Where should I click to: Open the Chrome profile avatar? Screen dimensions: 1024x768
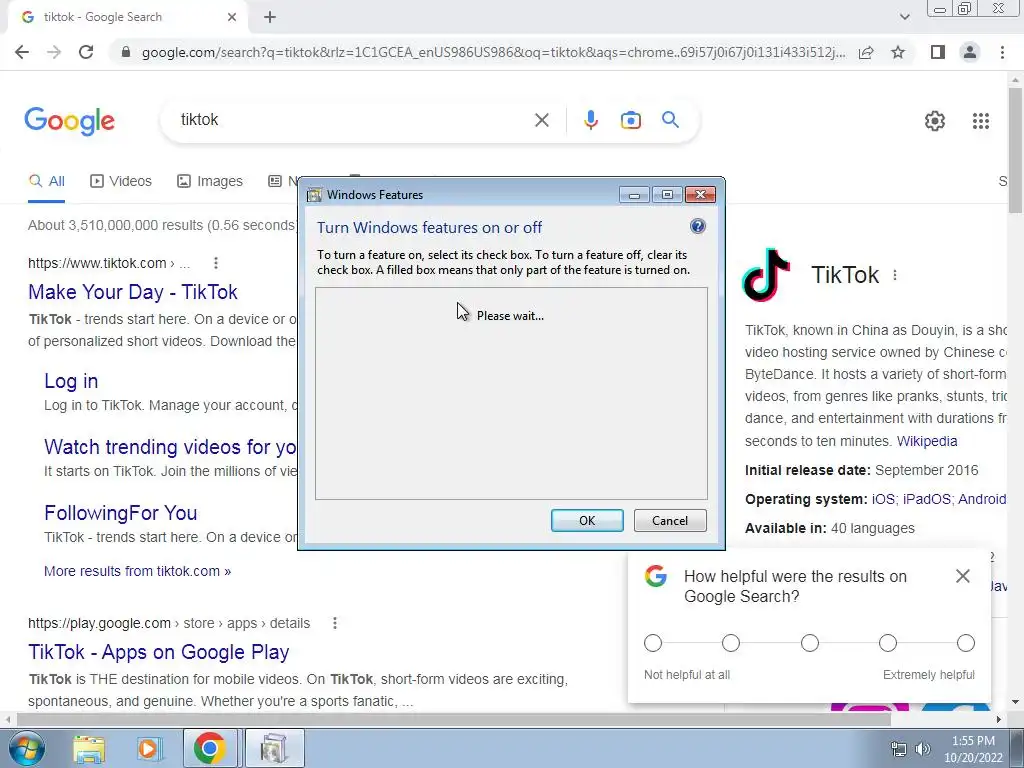pyautogui.click(x=970, y=52)
